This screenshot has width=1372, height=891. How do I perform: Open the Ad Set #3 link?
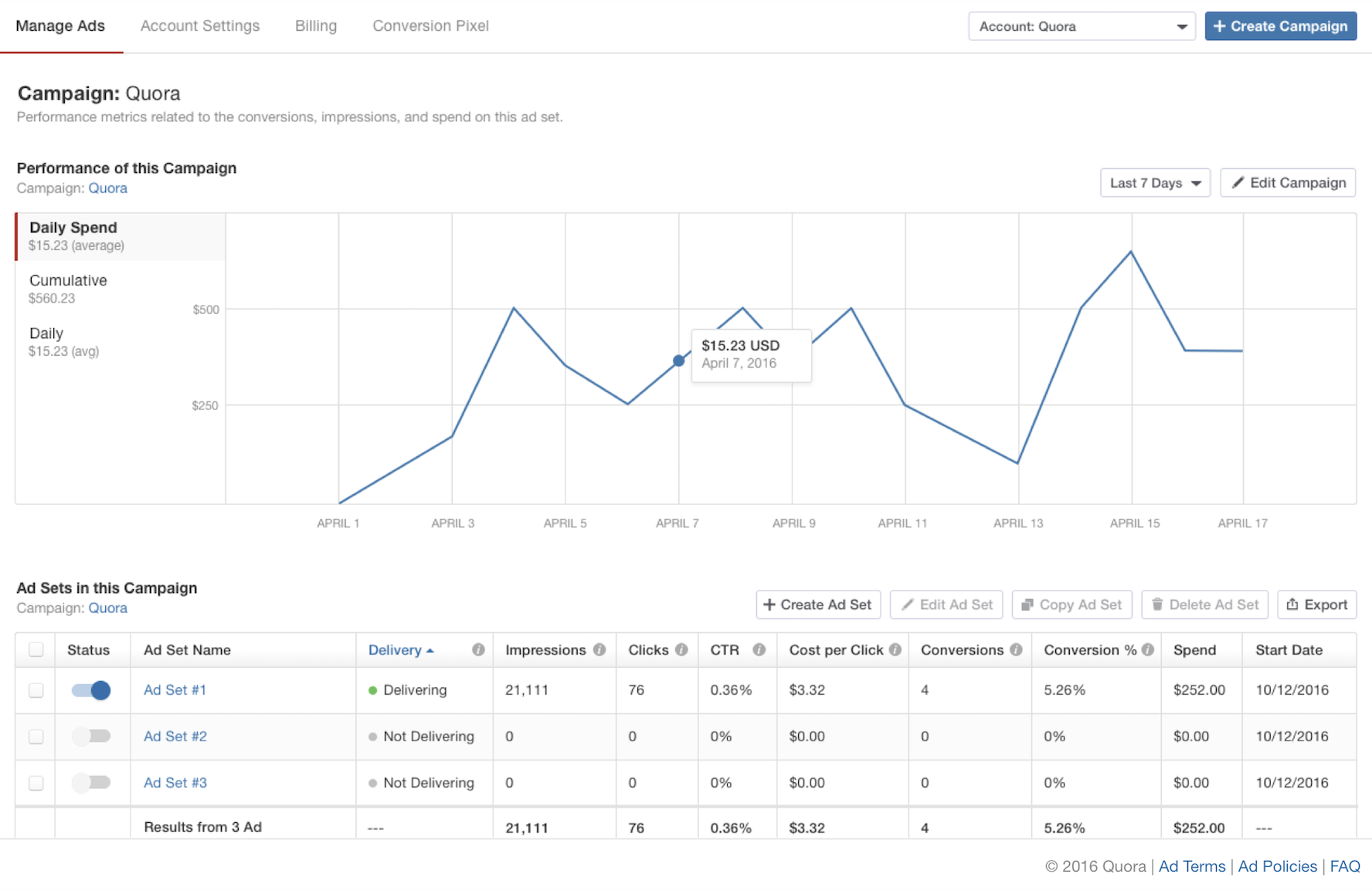175,783
